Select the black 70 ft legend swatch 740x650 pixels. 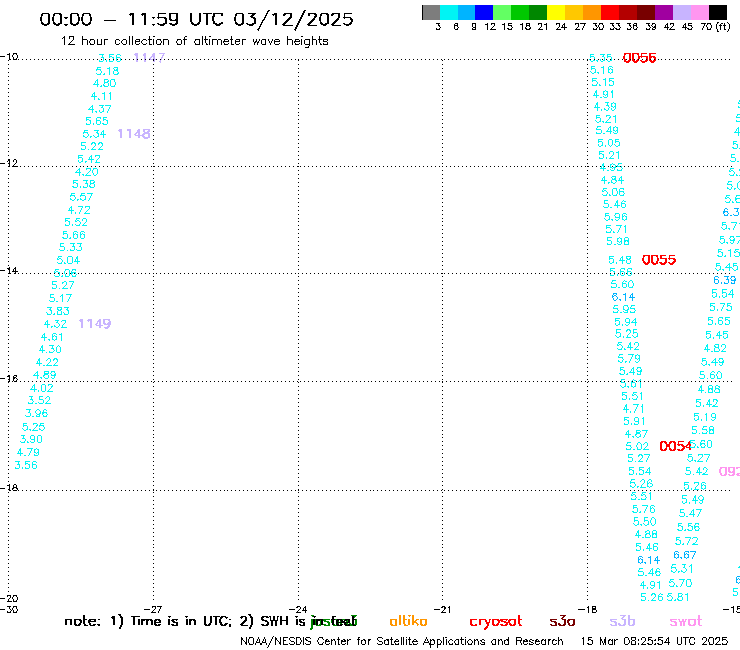coord(718,12)
